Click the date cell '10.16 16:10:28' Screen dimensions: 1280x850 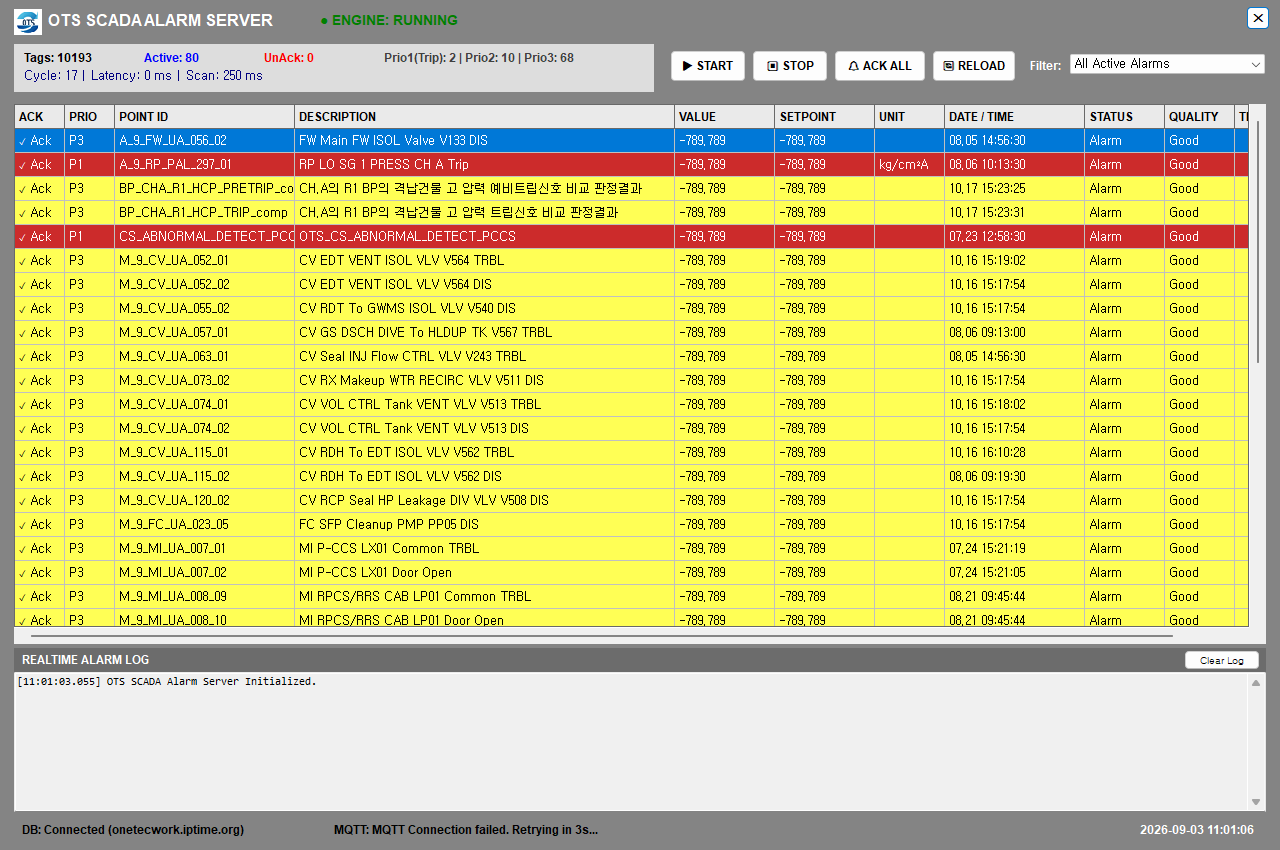[1015, 453]
